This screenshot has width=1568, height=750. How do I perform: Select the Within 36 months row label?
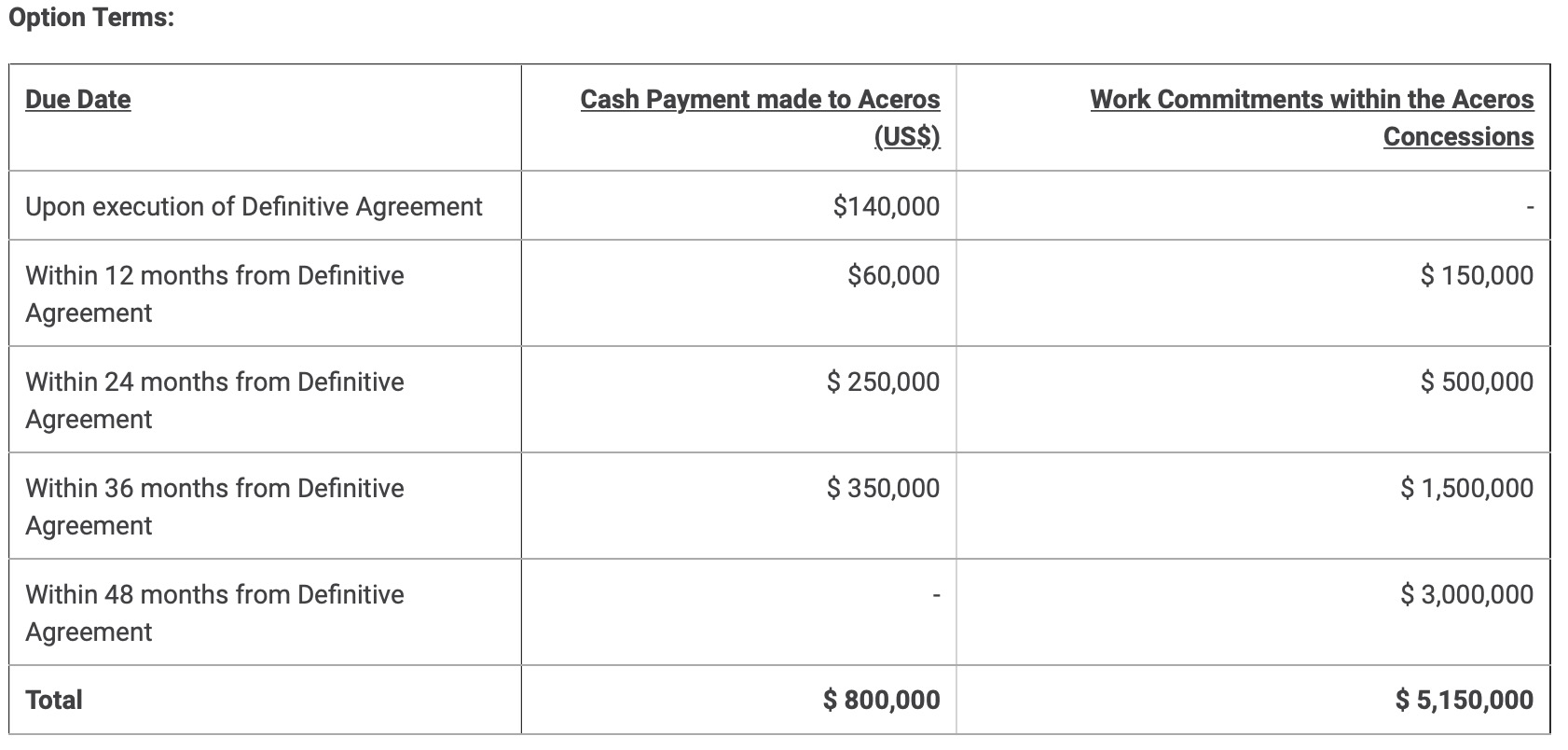click(214, 507)
